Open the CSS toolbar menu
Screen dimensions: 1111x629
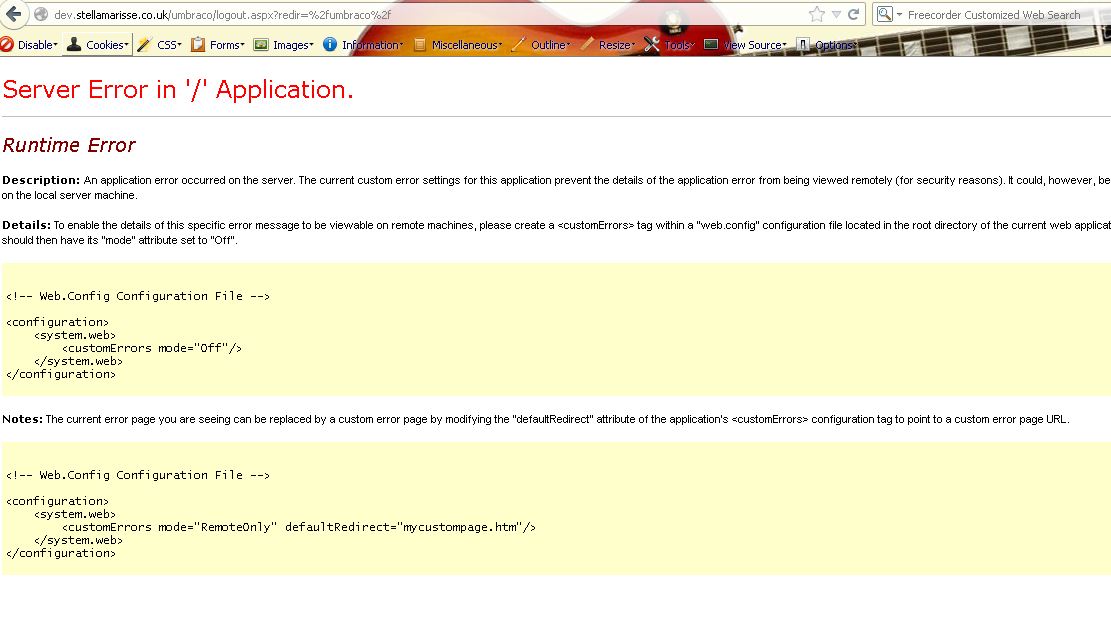point(169,45)
